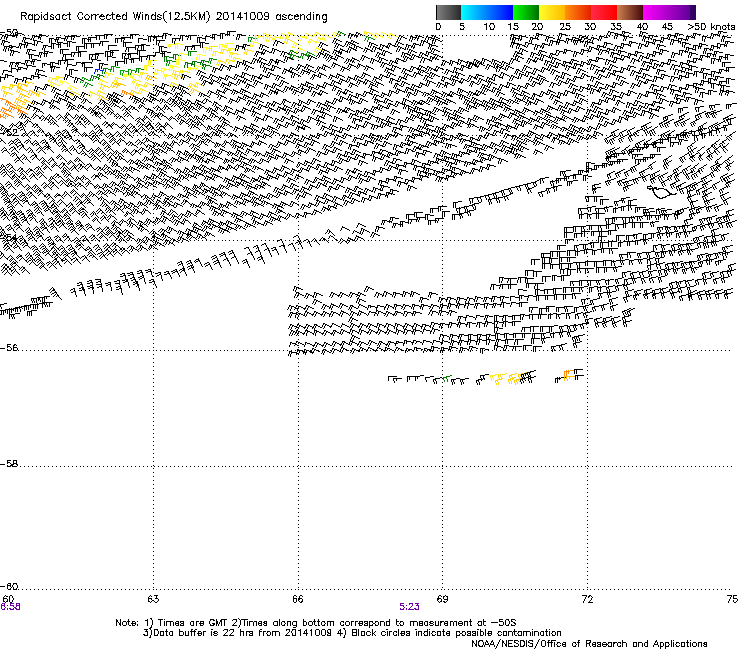Click the purple '6:58' time label
Viewport: 740px width, 650px height.
tap(10, 607)
